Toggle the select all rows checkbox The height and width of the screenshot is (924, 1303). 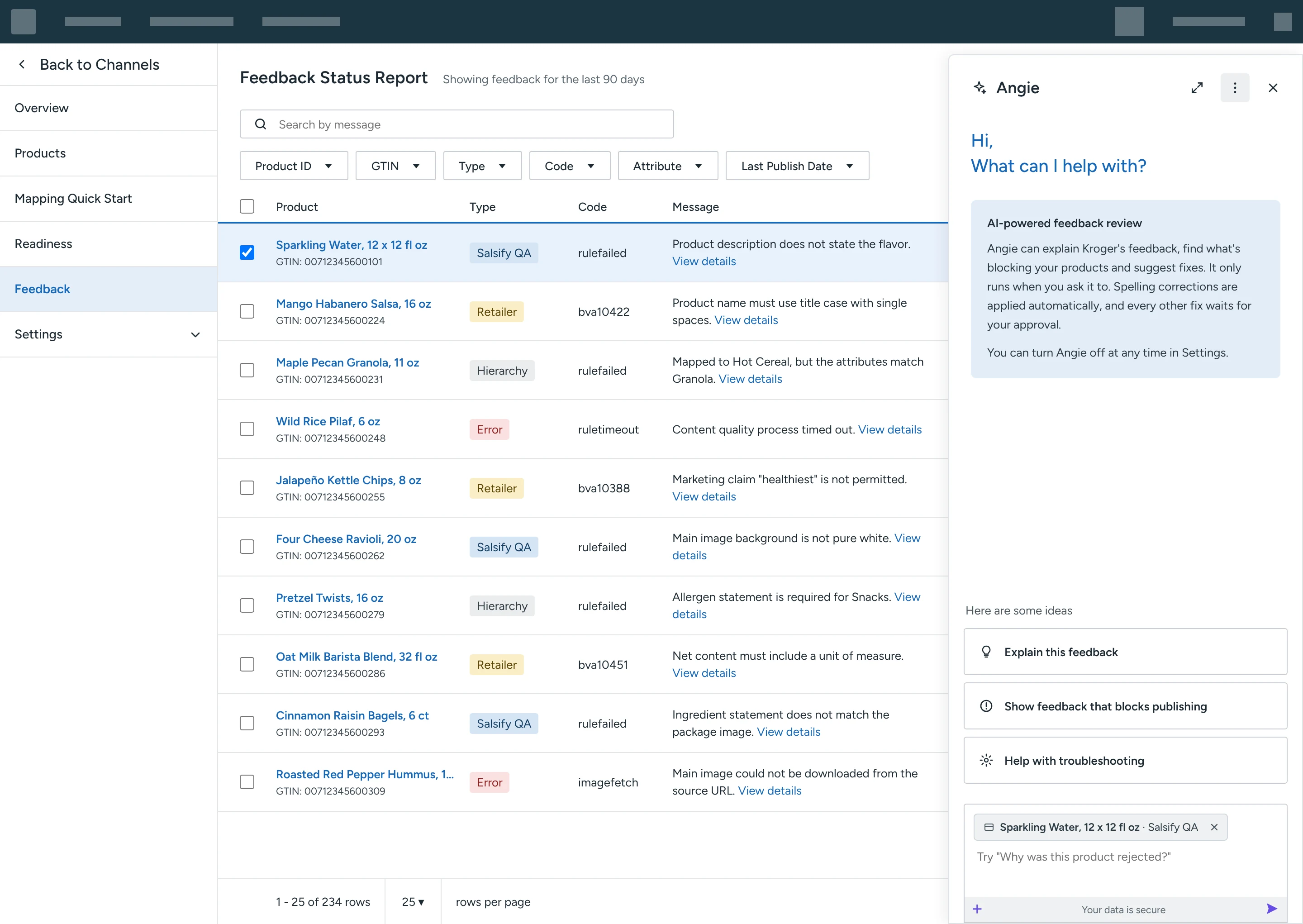pos(247,206)
